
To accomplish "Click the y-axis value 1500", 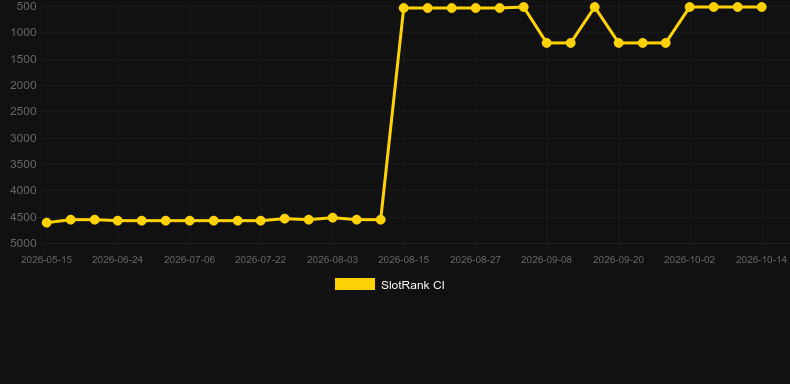I will coord(24,59).
